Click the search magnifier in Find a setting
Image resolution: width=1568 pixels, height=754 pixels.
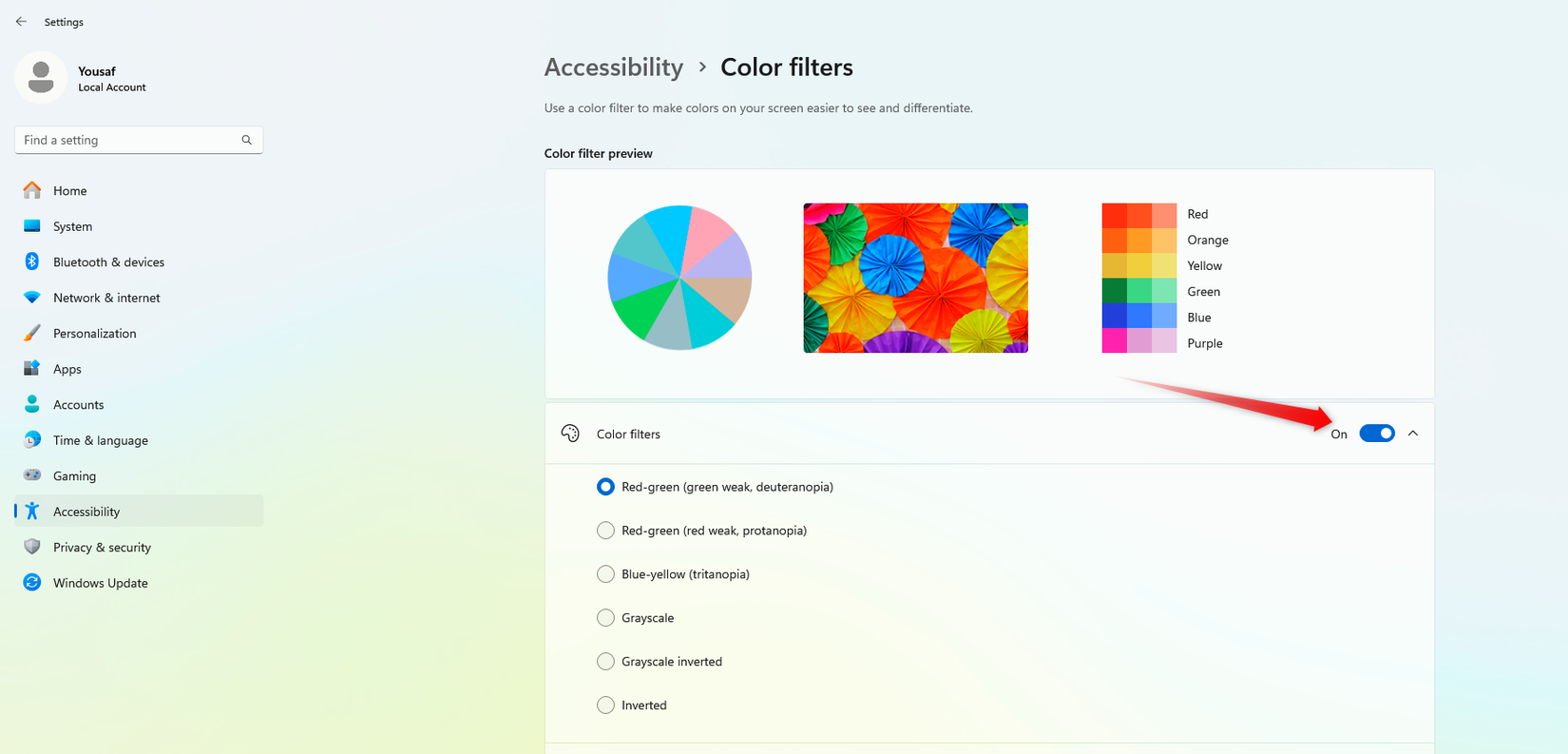pyautogui.click(x=246, y=140)
